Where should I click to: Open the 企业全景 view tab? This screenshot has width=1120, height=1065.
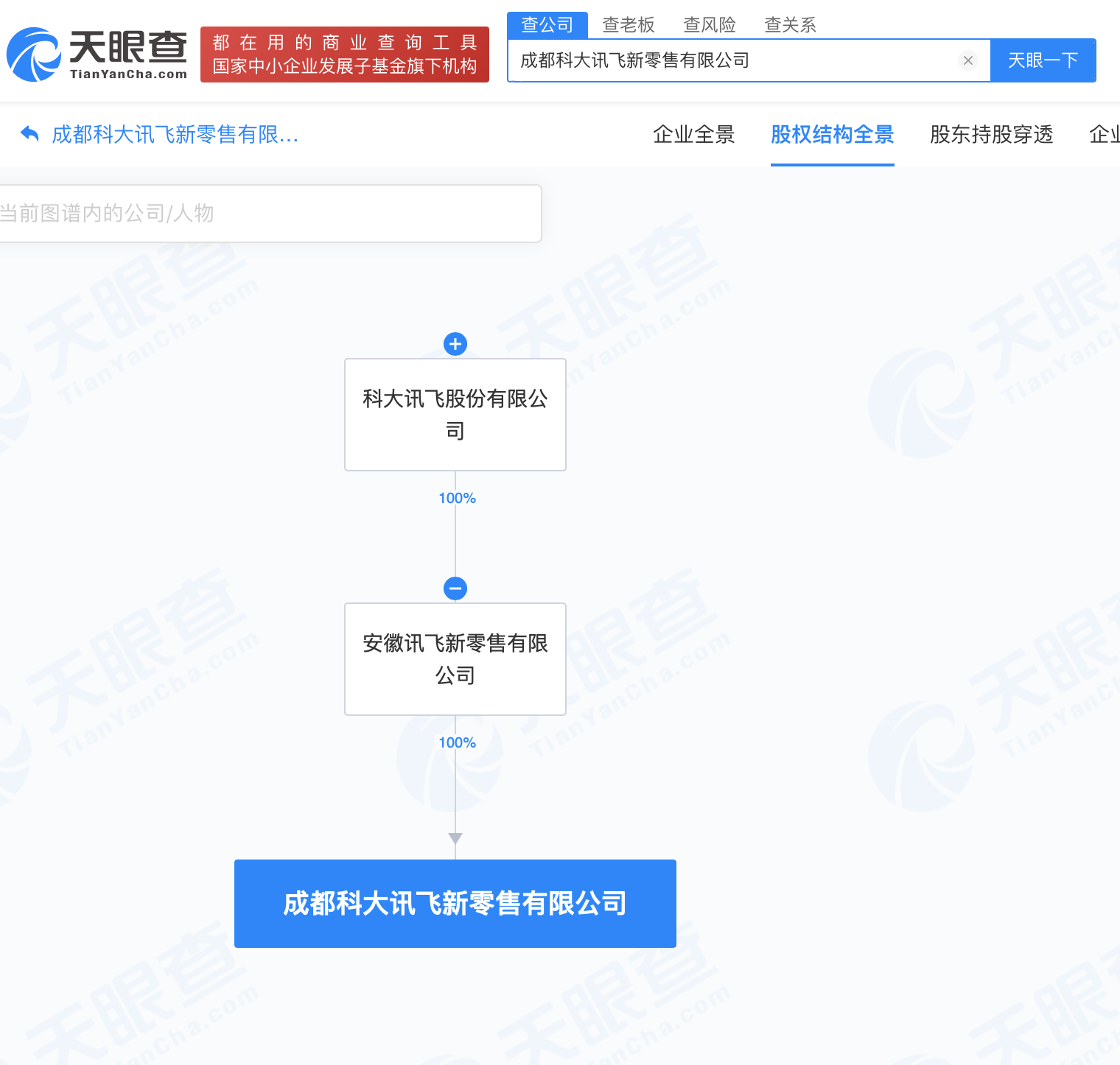pyautogui.click(x=694, y=135)
